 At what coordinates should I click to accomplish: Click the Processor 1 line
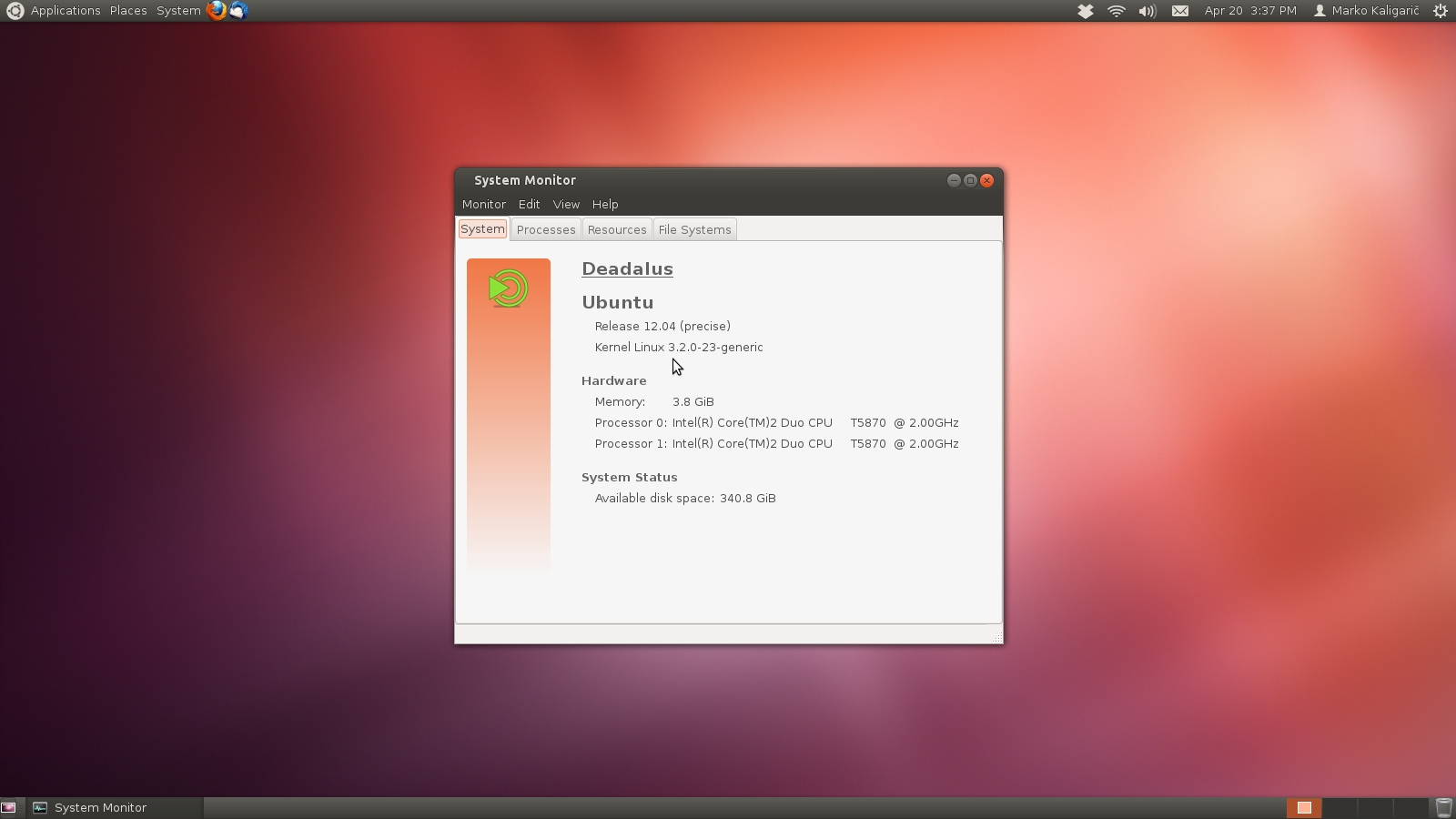[776, 443]
